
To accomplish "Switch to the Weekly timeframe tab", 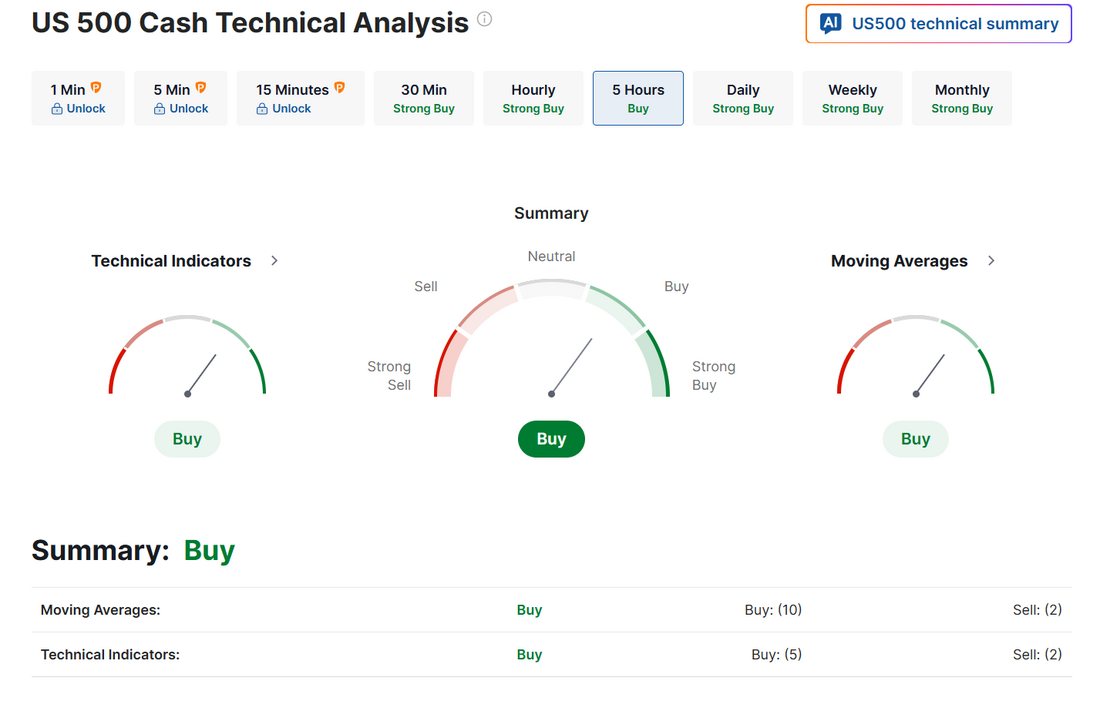I will [852, 98].
